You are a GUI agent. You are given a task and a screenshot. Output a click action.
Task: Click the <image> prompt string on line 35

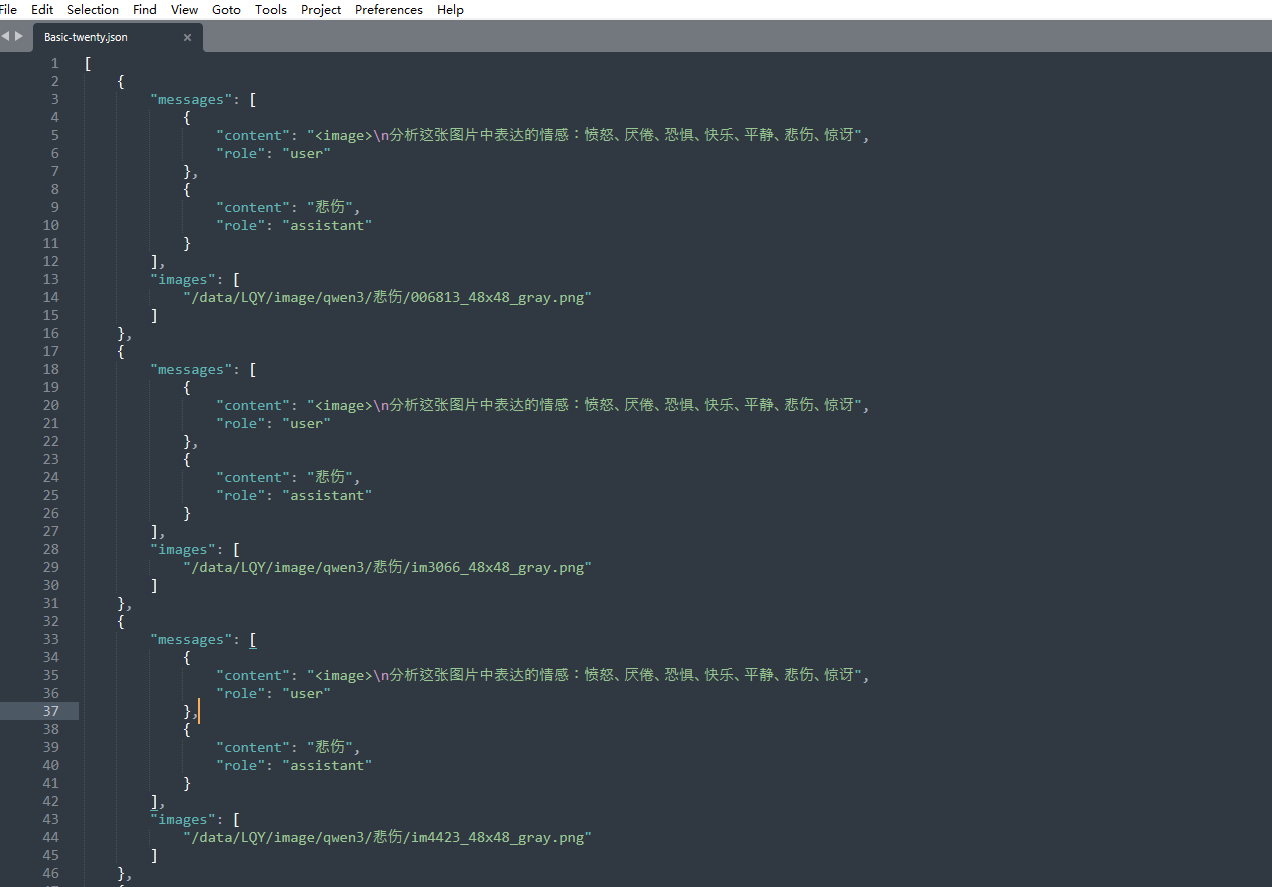click(585, 675)
